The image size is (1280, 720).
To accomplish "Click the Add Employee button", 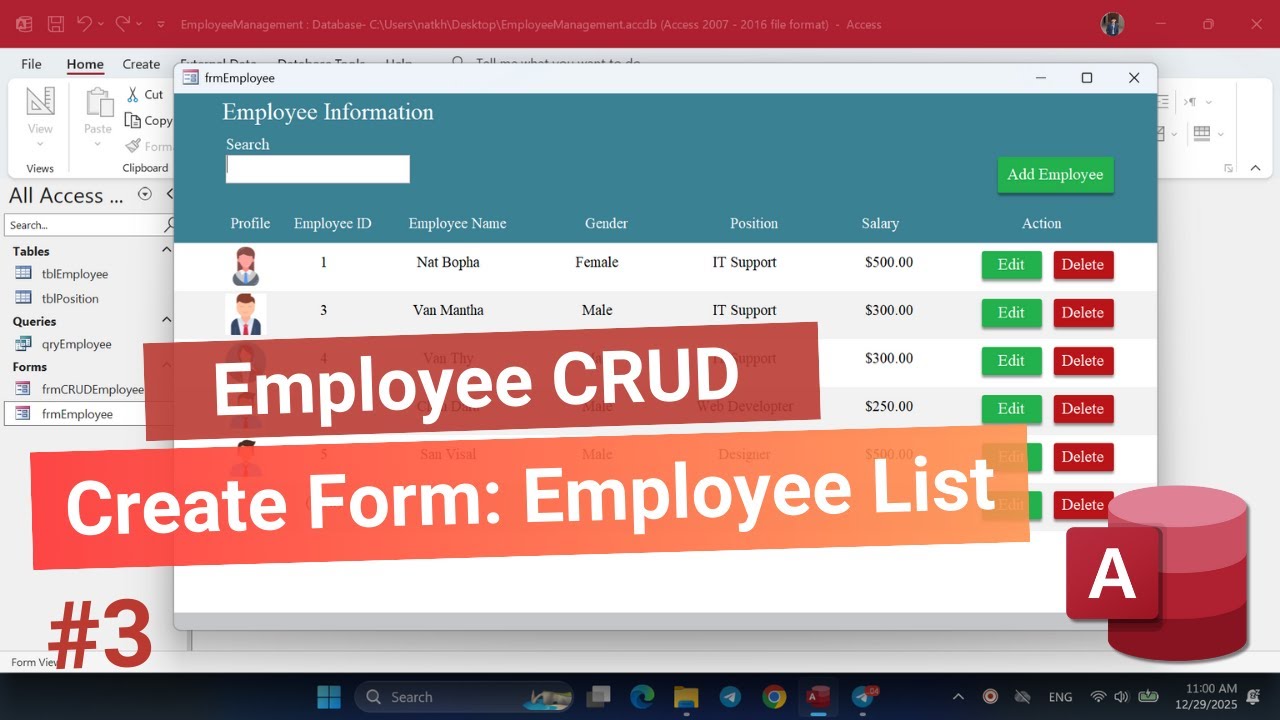I will (1055, 175).
